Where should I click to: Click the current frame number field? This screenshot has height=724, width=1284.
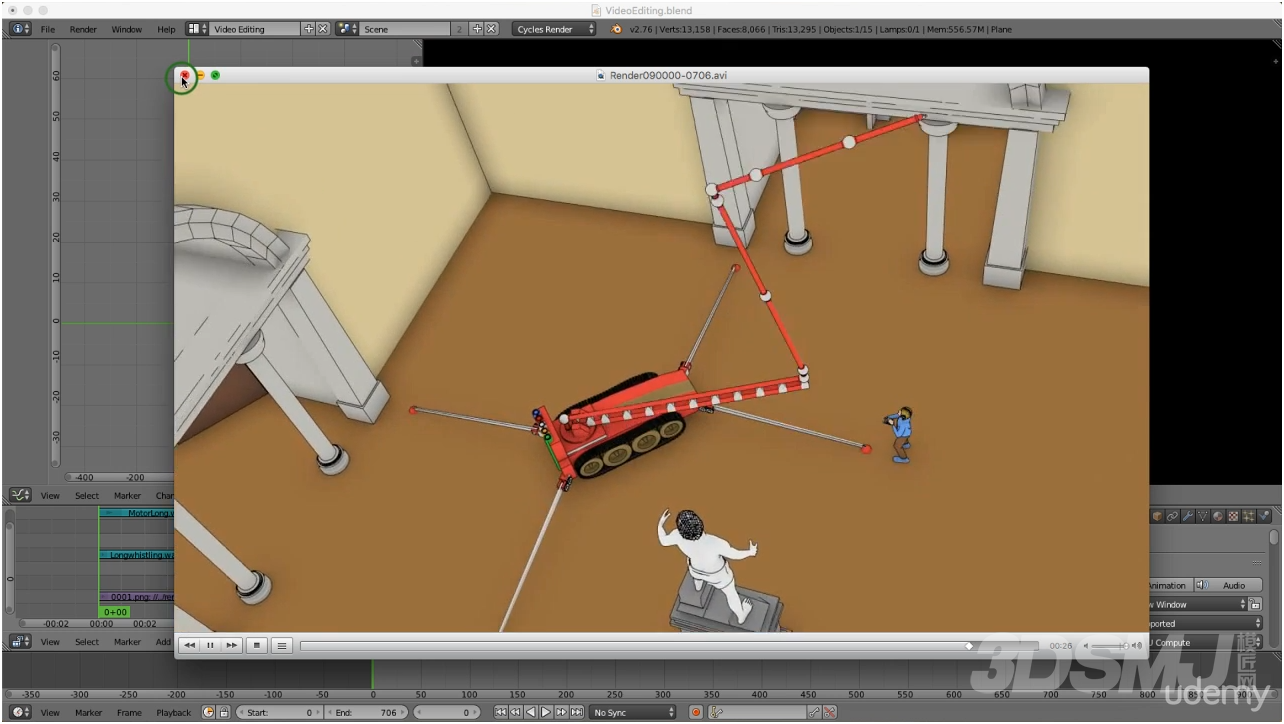point(447,712)
